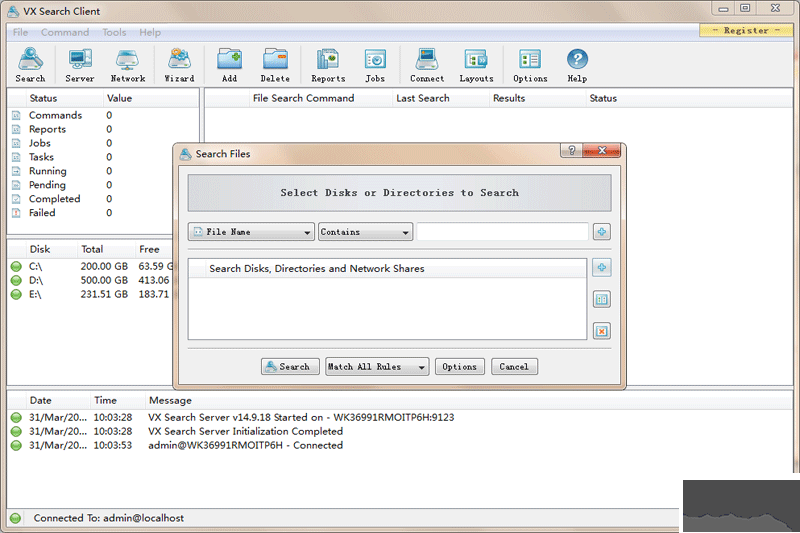Click the Search Disks, Directories and Network Shares header

pos(316,269)
